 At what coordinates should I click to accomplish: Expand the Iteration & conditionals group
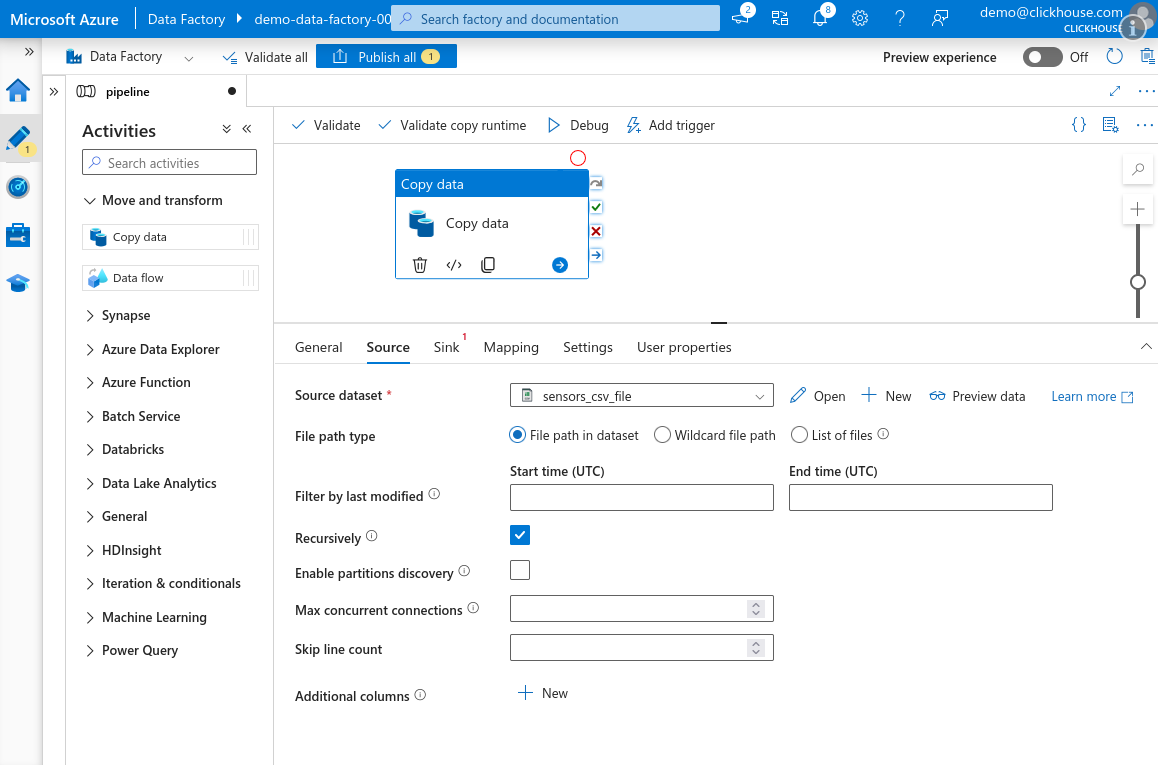pyautogui.click(x=171, y=584)
